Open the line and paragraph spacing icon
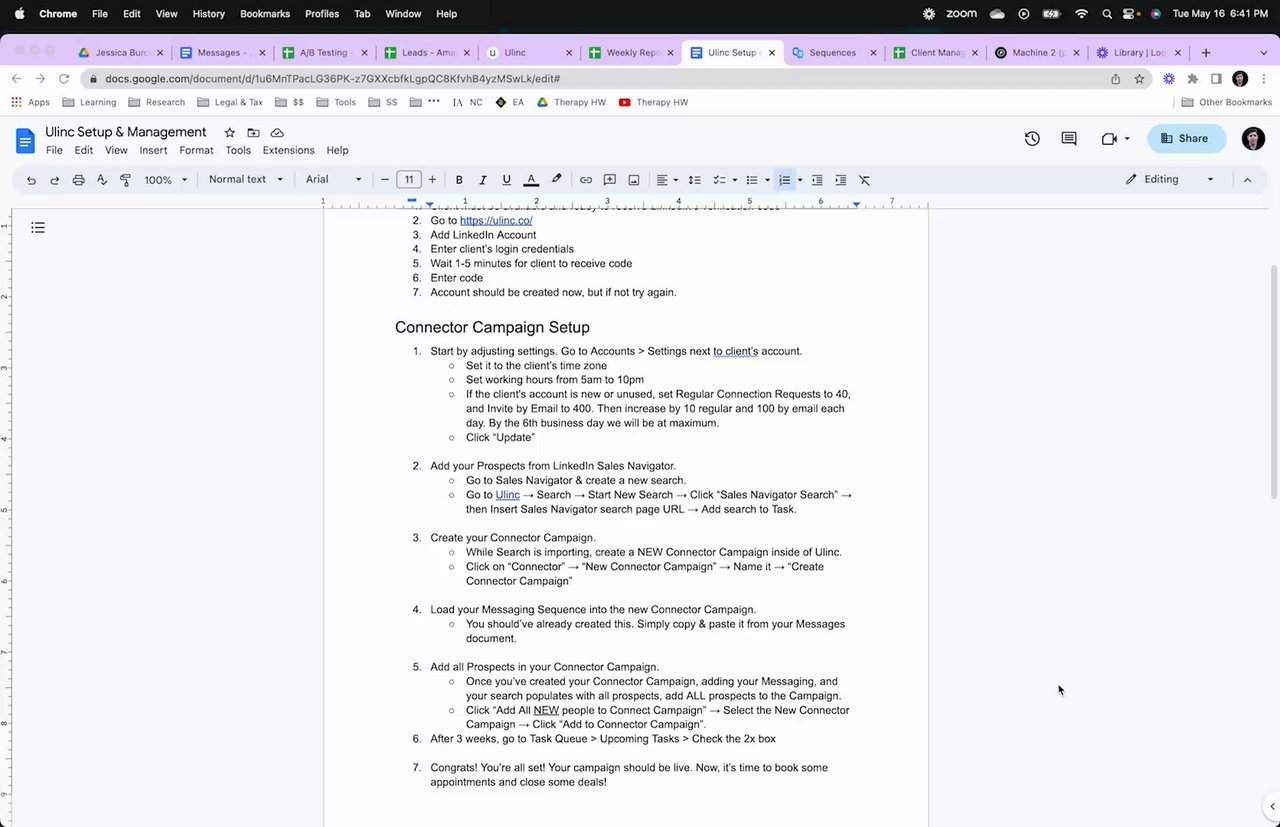 pos(695,180)
